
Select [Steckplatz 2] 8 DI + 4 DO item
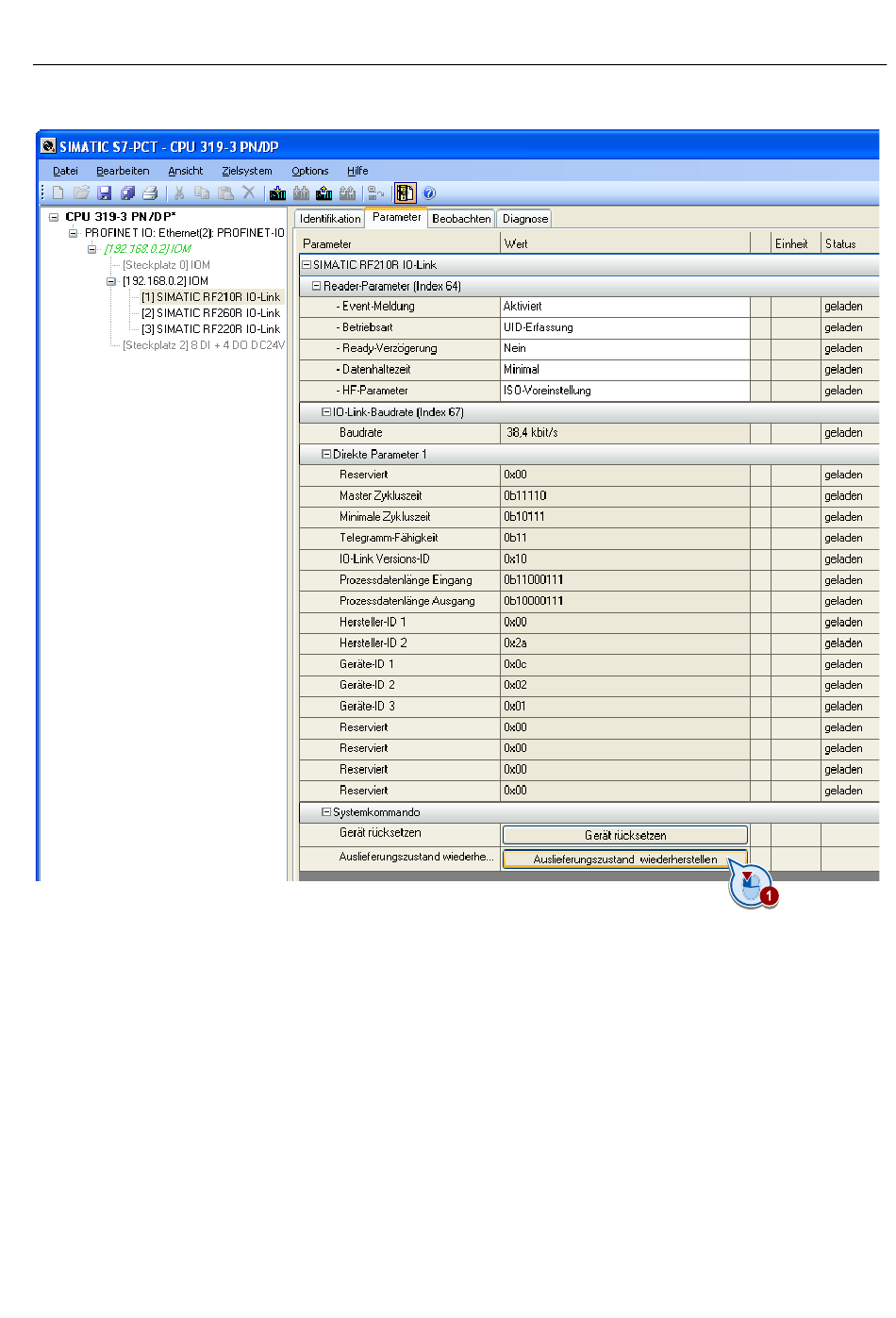click(x=203, y=345)
